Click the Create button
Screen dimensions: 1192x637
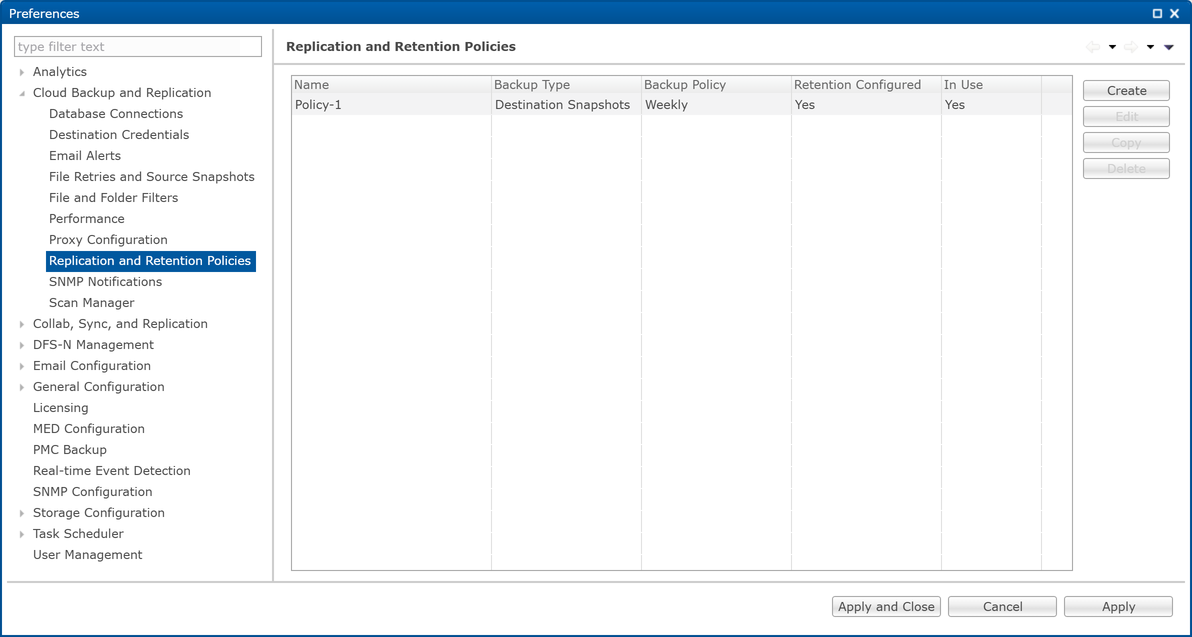click(1126, 90)
